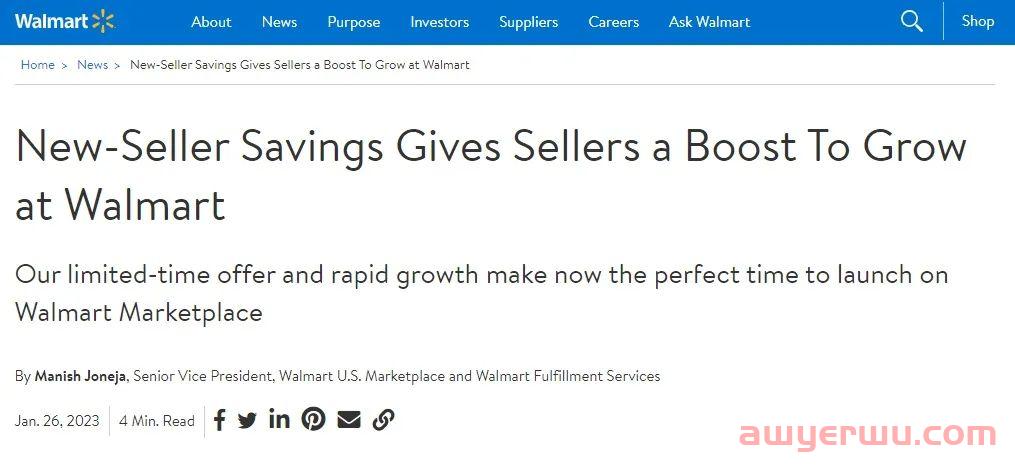Go to Suppliers section
Image resolution: width=1015 pixels, height=465 pixels.
[x=528, y=22]
